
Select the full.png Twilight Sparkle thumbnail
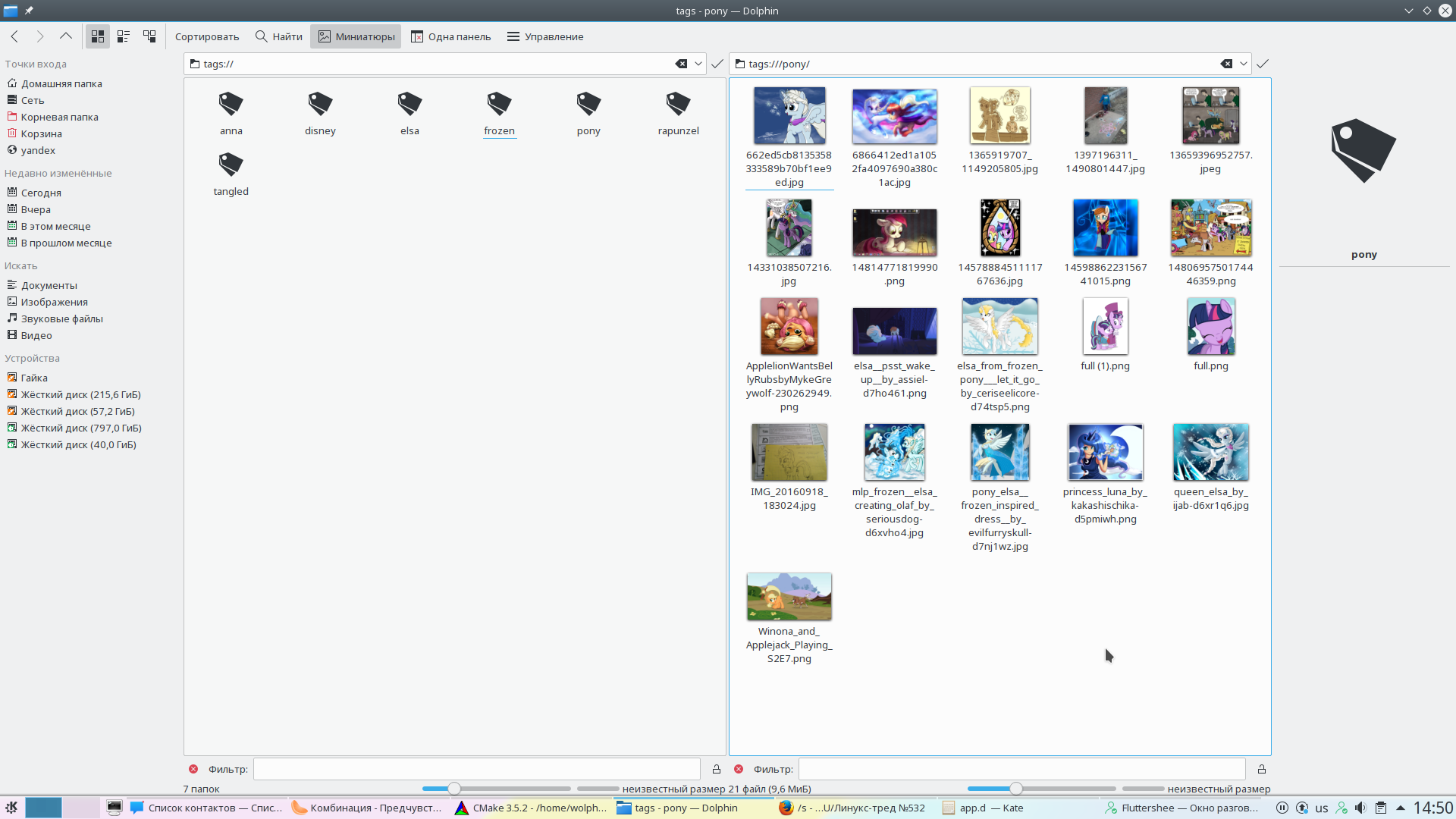tap(1211, 326)
